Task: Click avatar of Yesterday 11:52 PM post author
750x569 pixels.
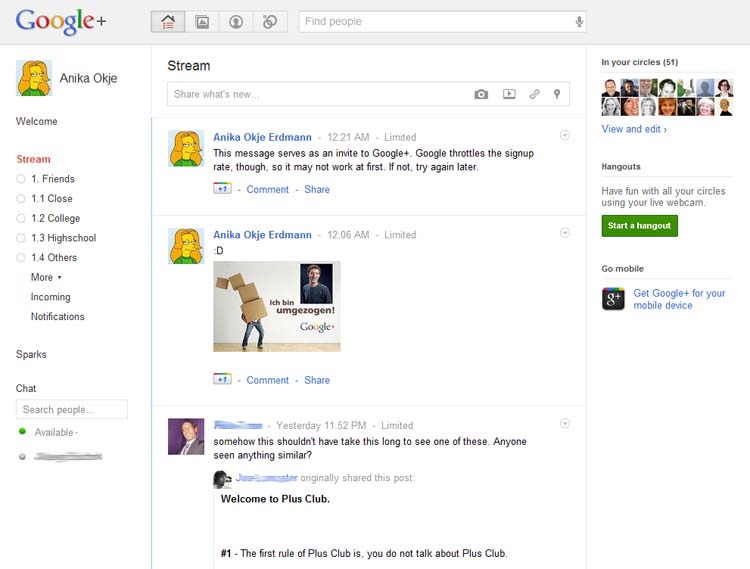Action: [x=186, y=437]
